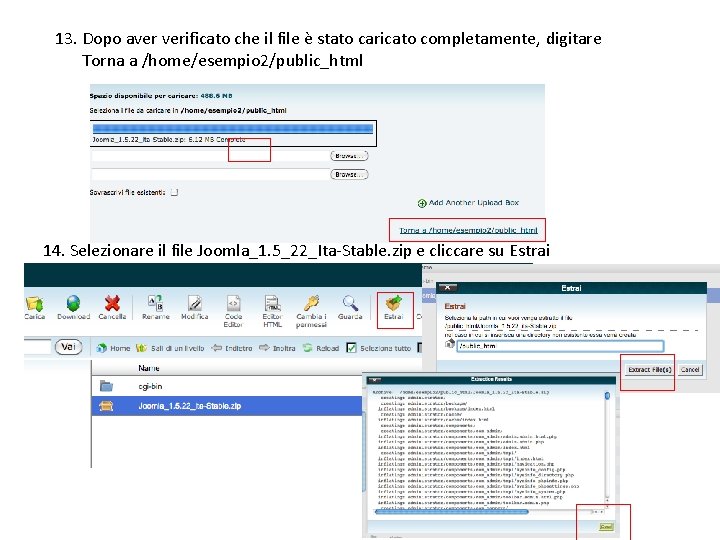The image size is (720, 540).
Task: Click the second empty upload file field
Action: (210, 174)
